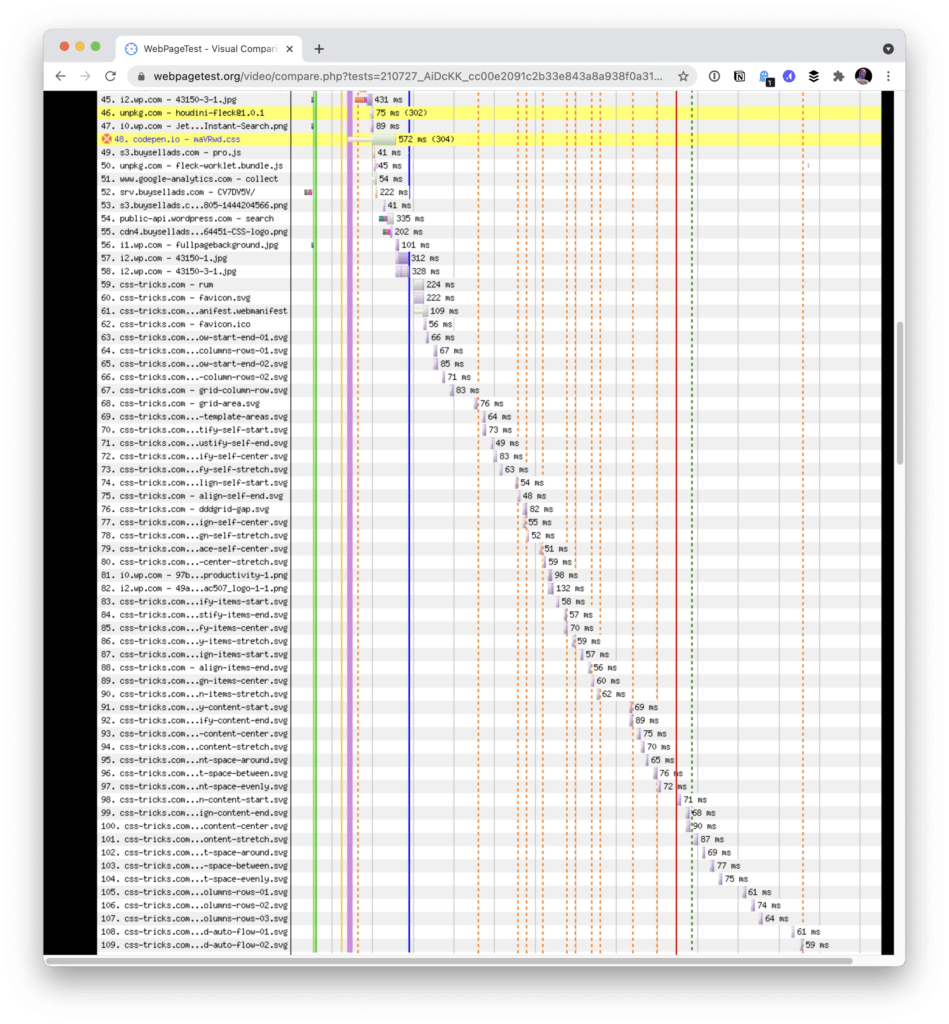Image resolution: width=949 pixels, height=1024 pixels.
Task: Click request 51 www.google-analytics.com collect
Action: 189,179
